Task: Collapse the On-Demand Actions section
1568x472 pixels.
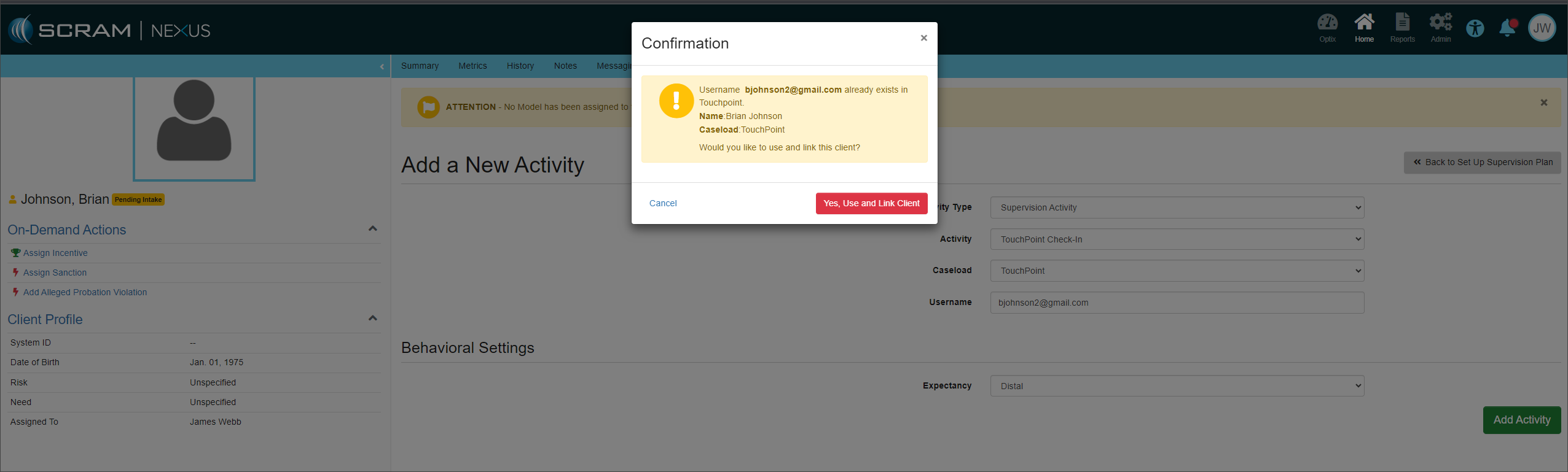Action: [372, 229]
